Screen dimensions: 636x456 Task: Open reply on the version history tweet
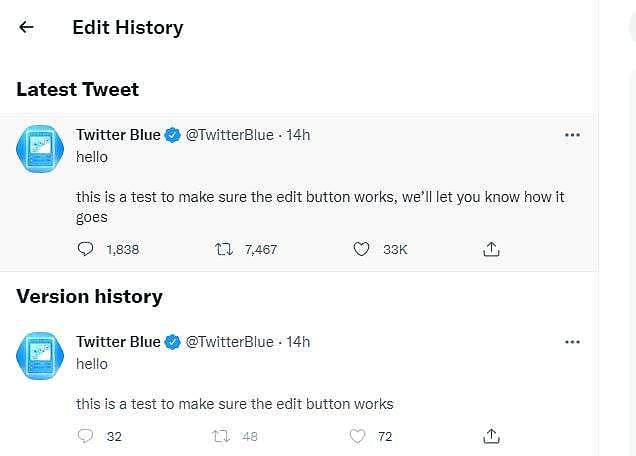(x=86, y=436)
